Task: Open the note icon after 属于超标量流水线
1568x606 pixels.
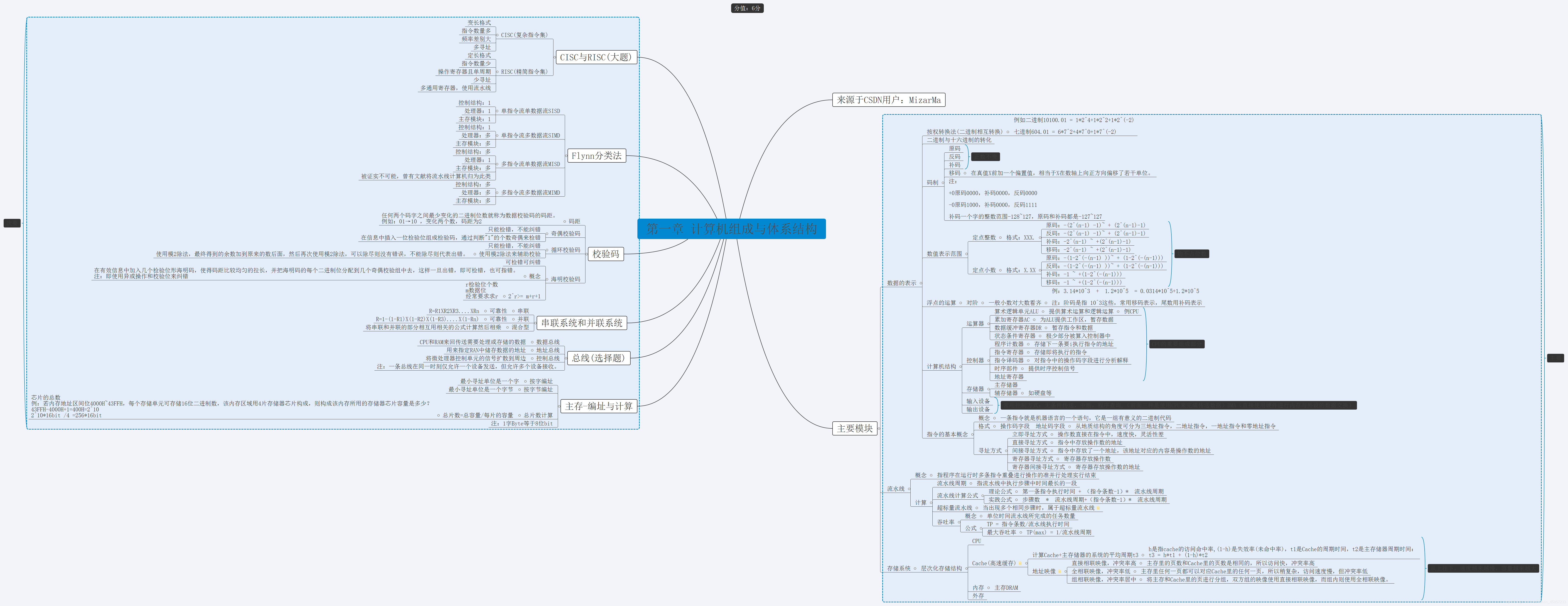Action: 1098,508
